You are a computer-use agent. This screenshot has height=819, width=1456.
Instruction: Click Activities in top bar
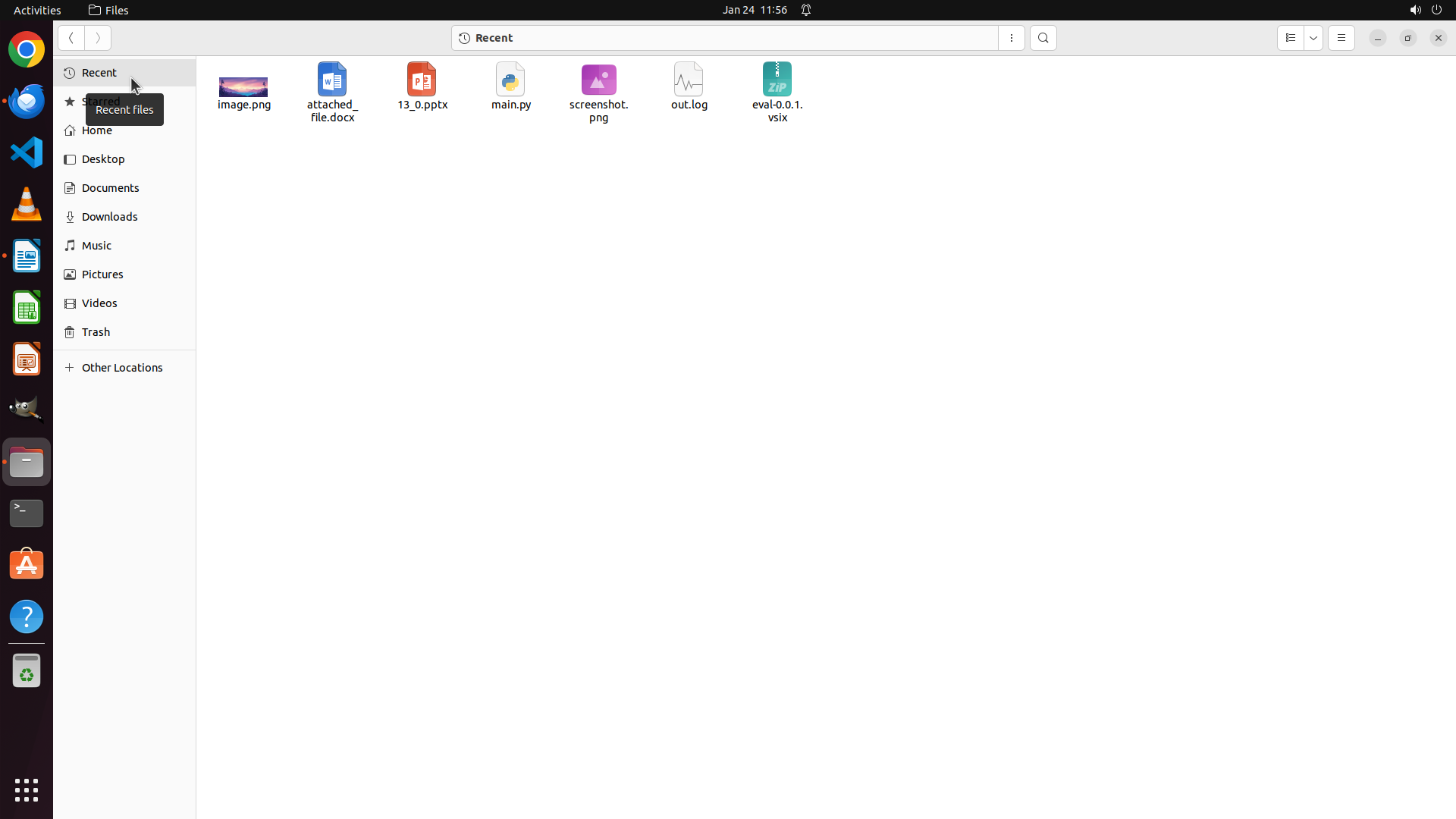(x=37, y=10)
